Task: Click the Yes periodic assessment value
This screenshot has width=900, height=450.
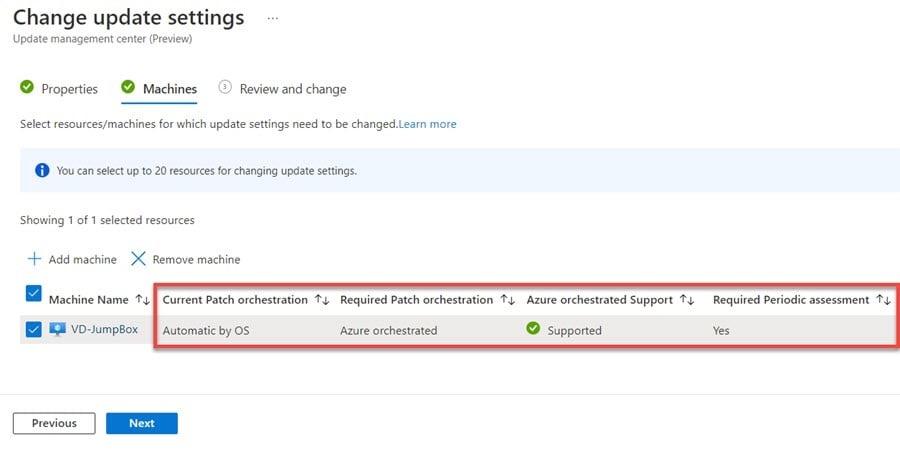Action: point(721,331)
